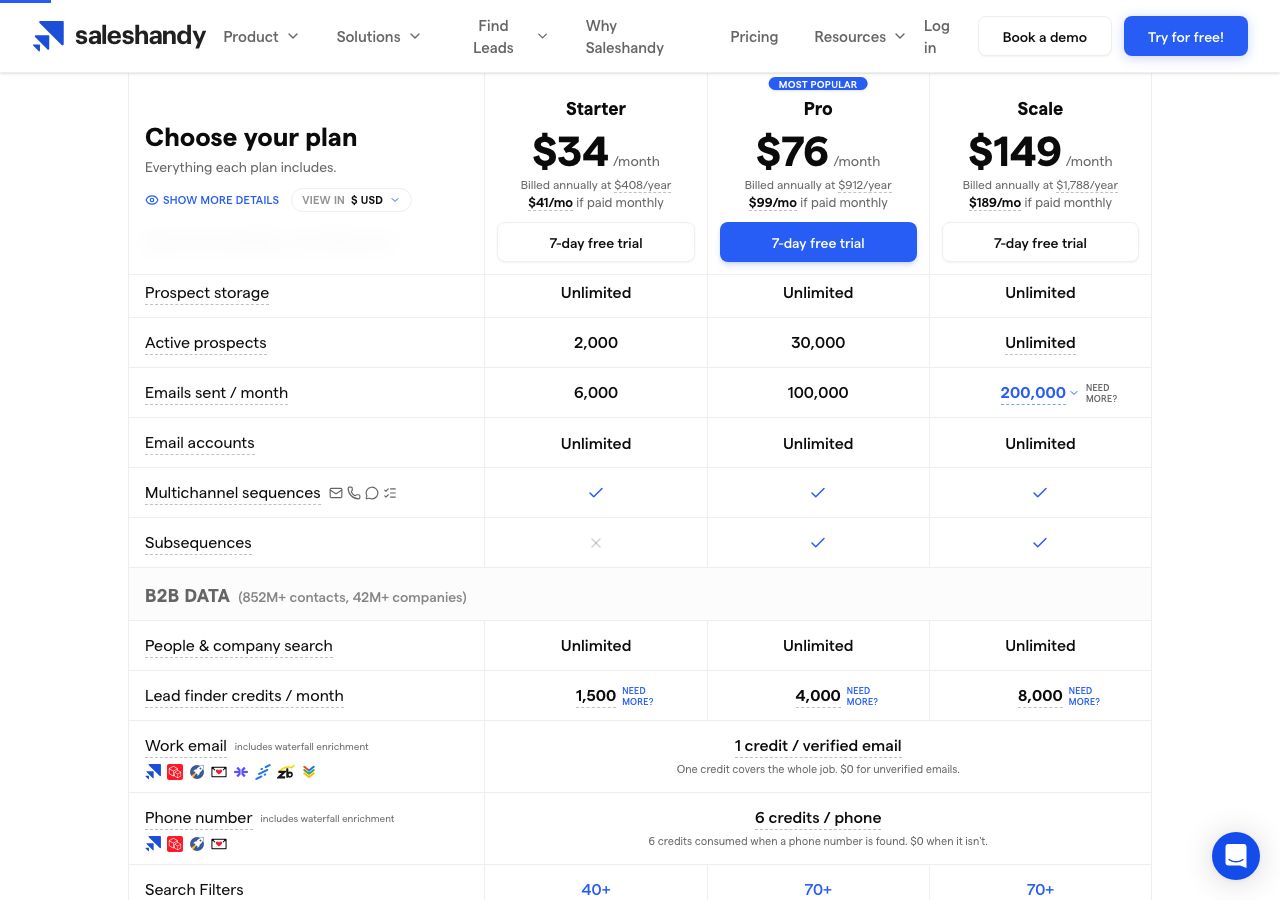Click Need More? beside 200,000 emails
The height and width of the screenshot is (900, 1280).
[x=1101, y=394]
